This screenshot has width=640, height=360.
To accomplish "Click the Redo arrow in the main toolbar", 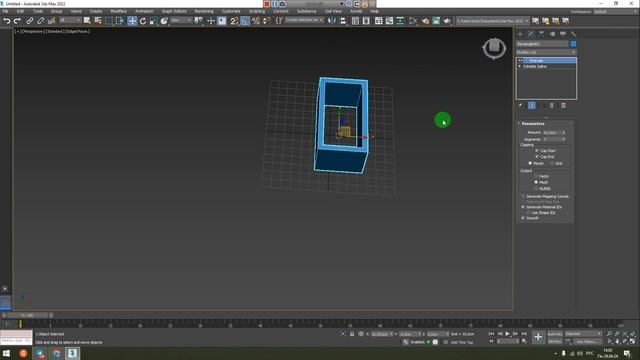I will [17, 20].
